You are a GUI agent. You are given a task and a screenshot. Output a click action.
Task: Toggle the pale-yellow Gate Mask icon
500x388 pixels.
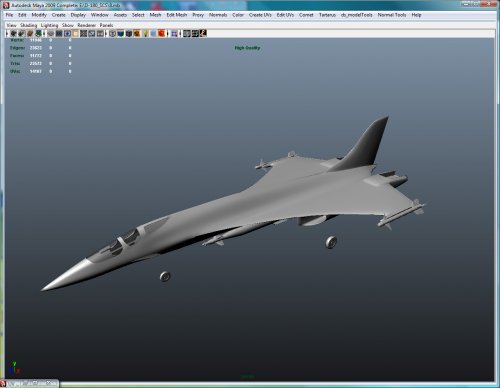pos(75,33)
